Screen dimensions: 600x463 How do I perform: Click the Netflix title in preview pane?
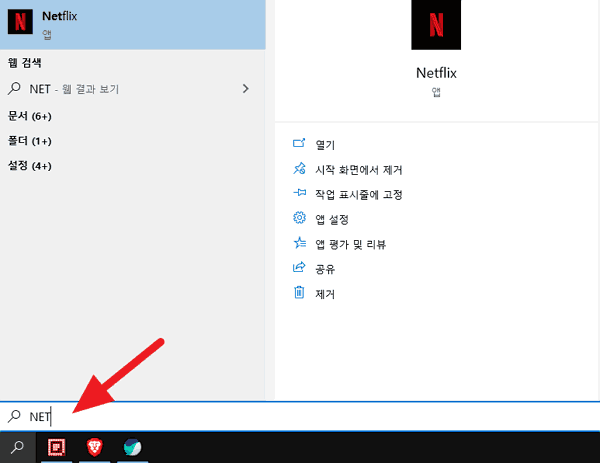click(436, 73)
